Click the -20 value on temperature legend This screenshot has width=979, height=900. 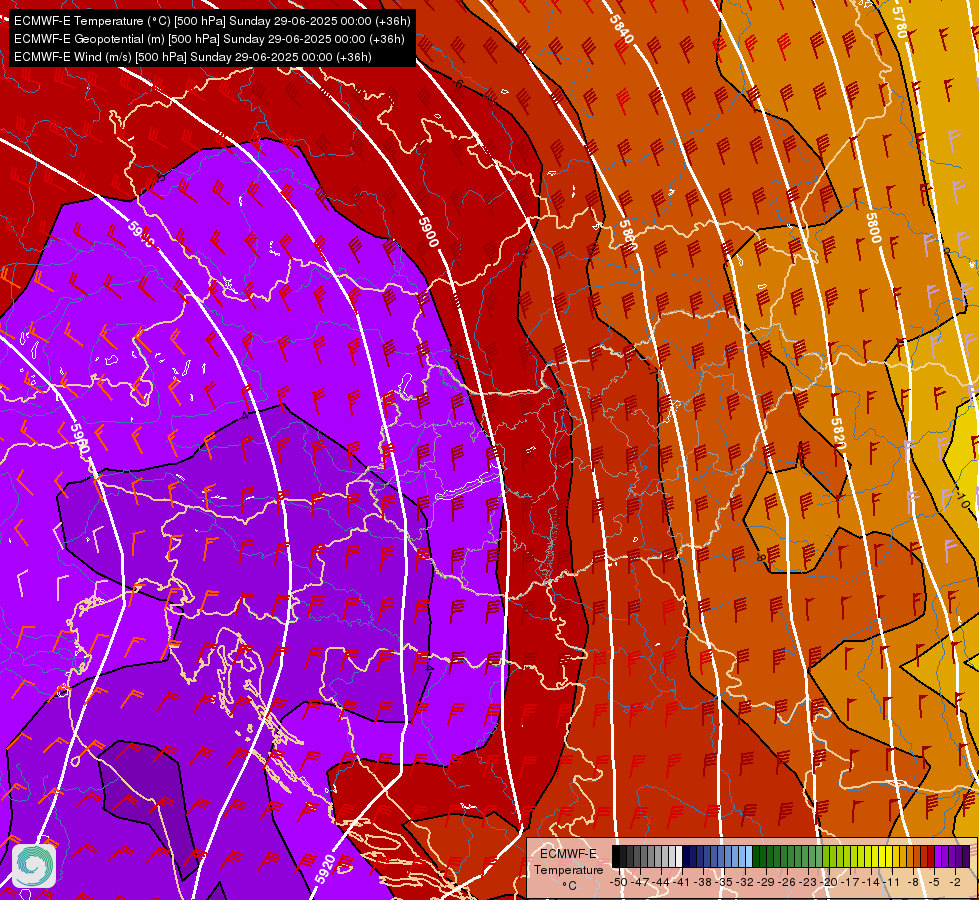click(830, 882)
